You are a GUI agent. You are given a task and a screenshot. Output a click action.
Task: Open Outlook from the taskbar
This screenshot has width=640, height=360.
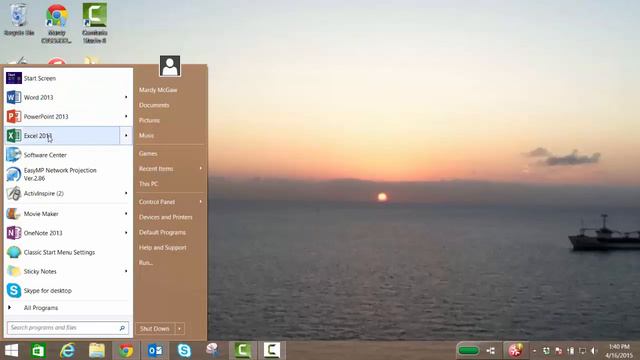coord(155,351)
